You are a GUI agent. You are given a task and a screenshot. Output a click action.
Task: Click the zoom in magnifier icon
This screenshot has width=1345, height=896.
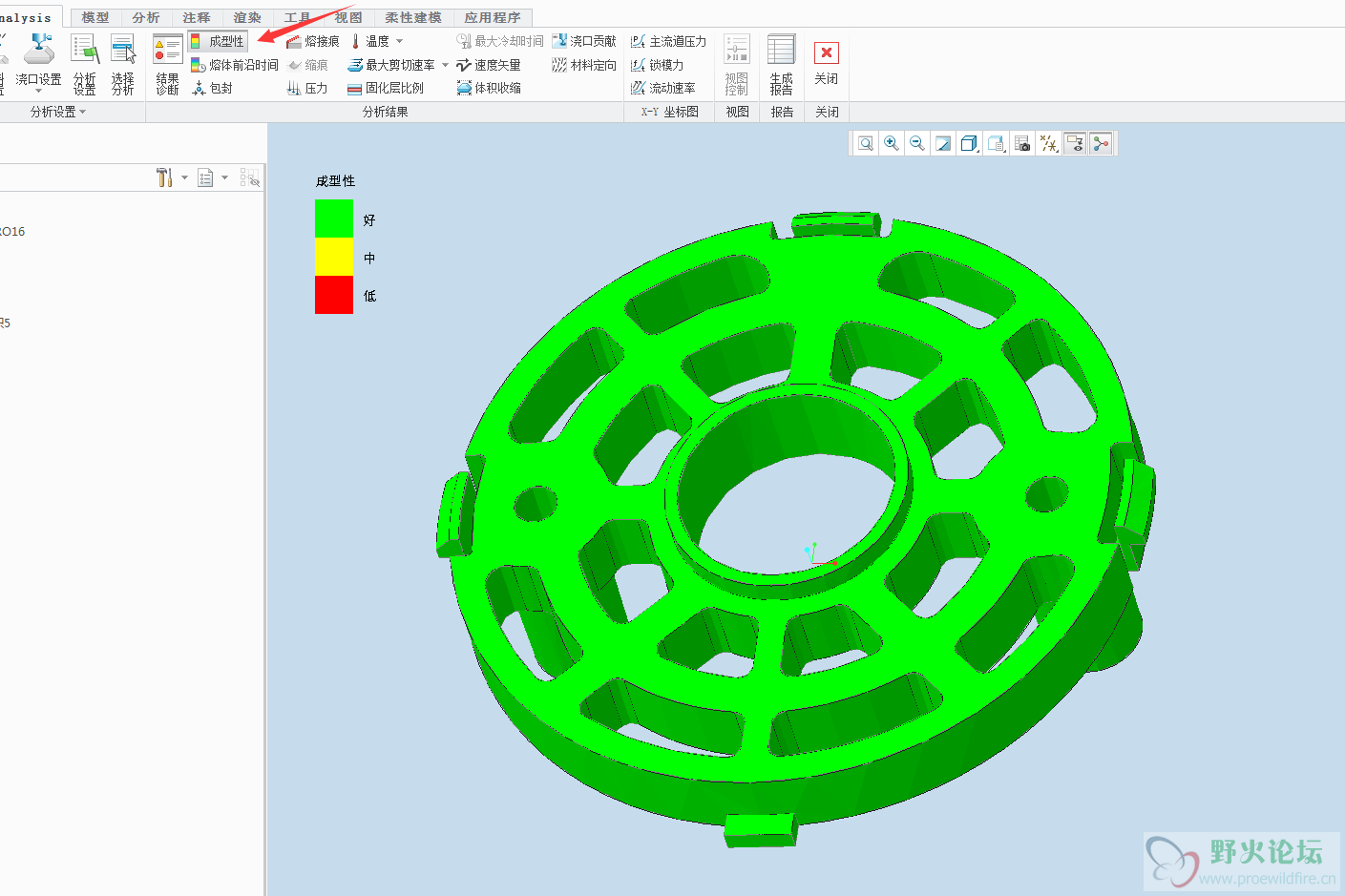[x=892, y=143]
